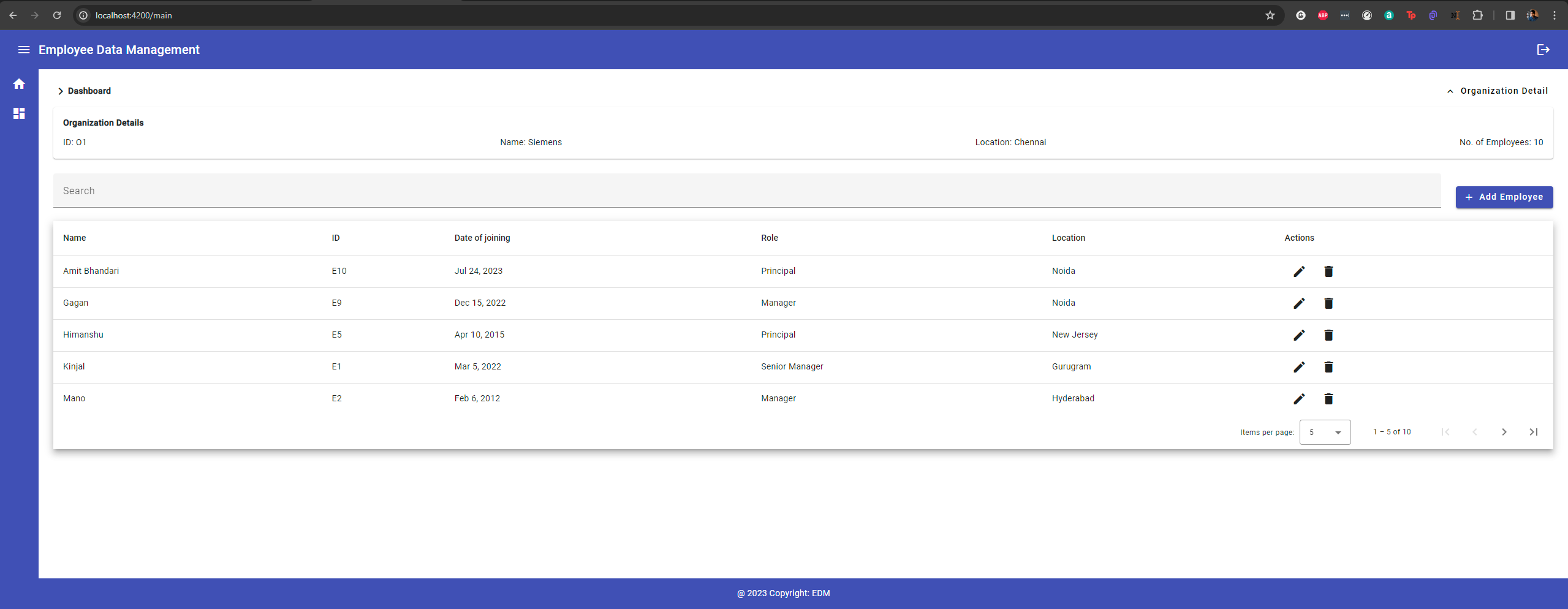Screen dimensions: 1568x609
Task: Delete the Himanshu employee record
Action: [1328, 335]
